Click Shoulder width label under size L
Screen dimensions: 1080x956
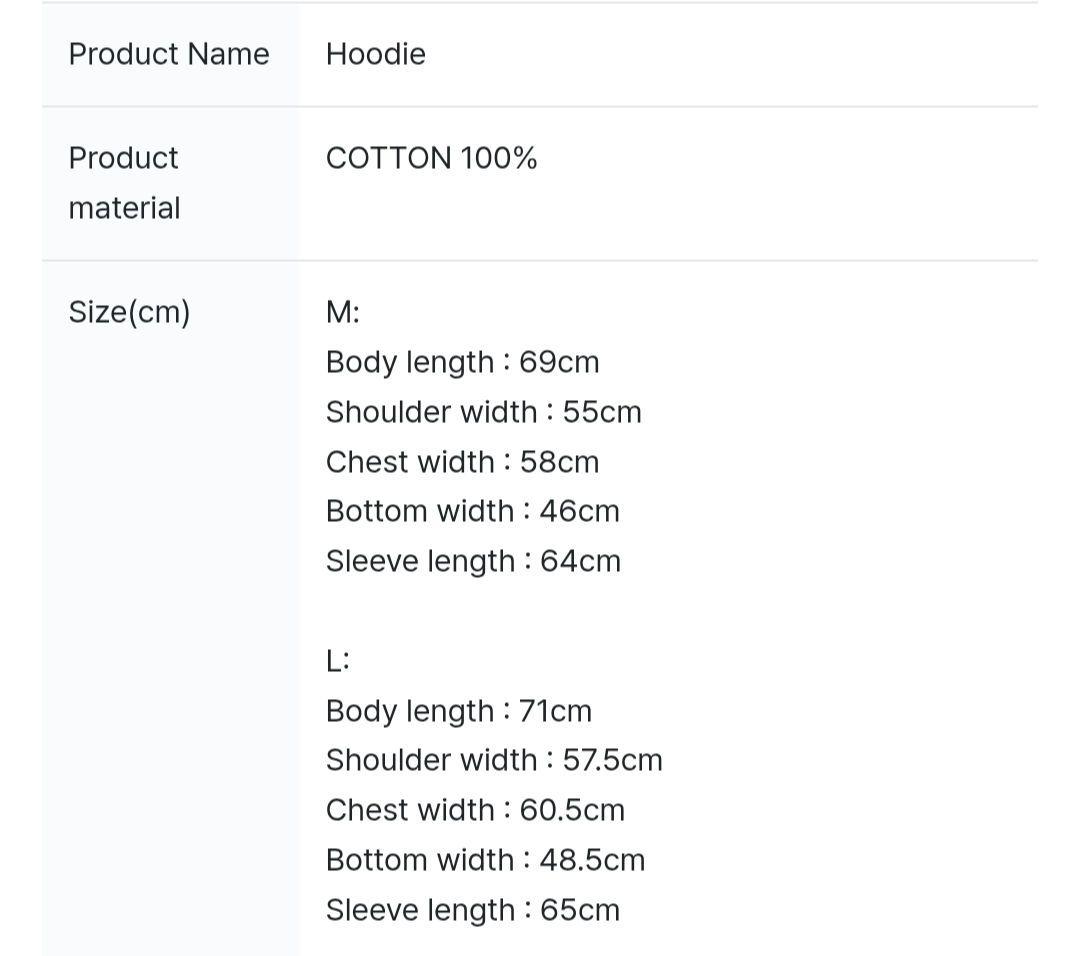pos(431,760)
